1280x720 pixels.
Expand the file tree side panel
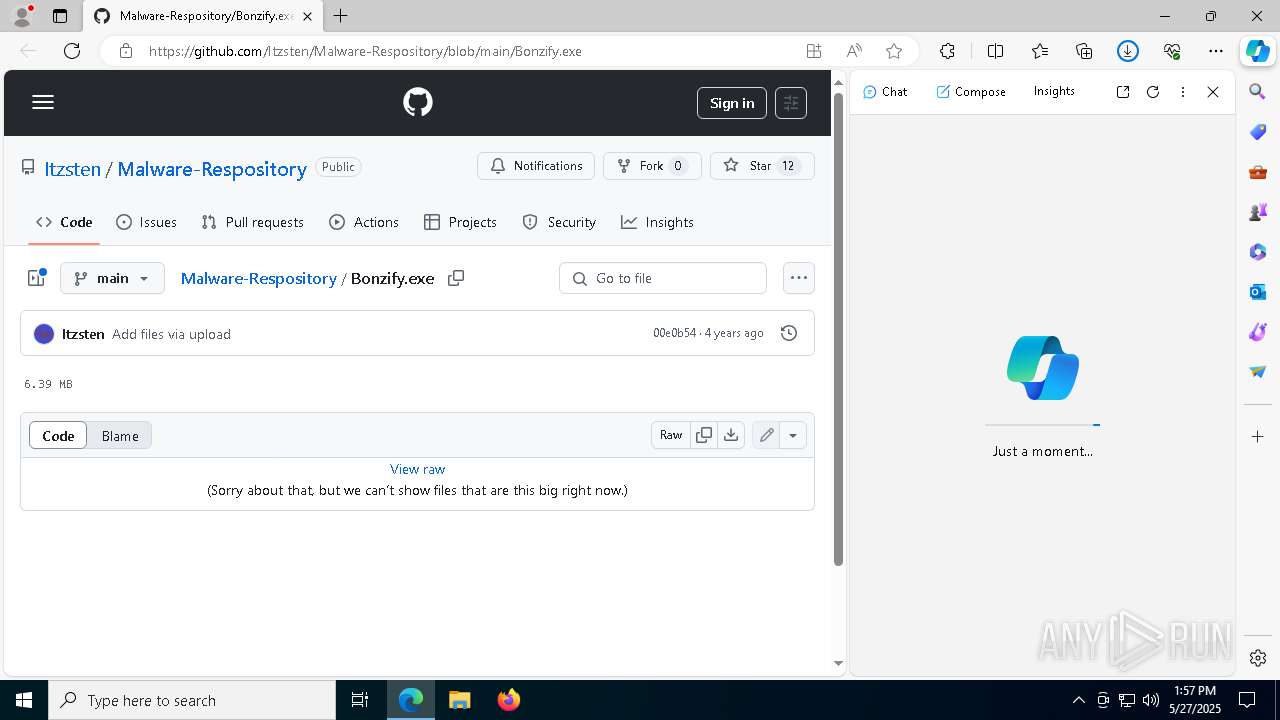(x=37, y=278)
